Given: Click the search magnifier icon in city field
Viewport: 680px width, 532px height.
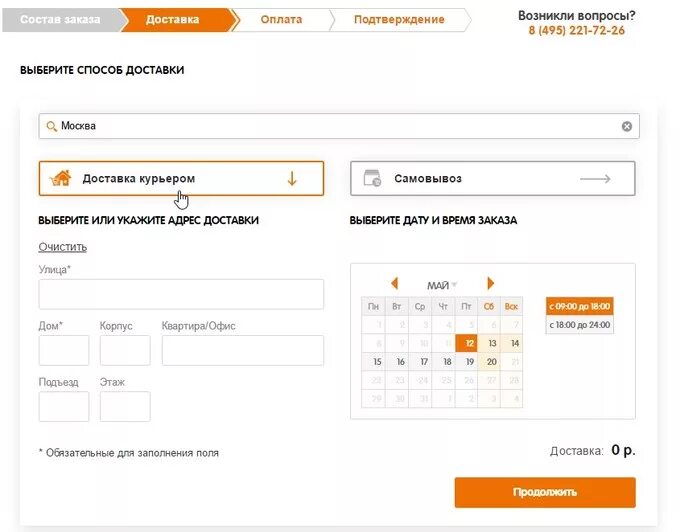Looking at the screenshot, I should 51,126.
